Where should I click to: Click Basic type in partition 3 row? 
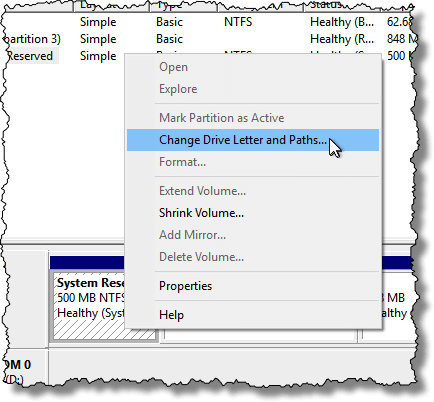click(169, 39)
